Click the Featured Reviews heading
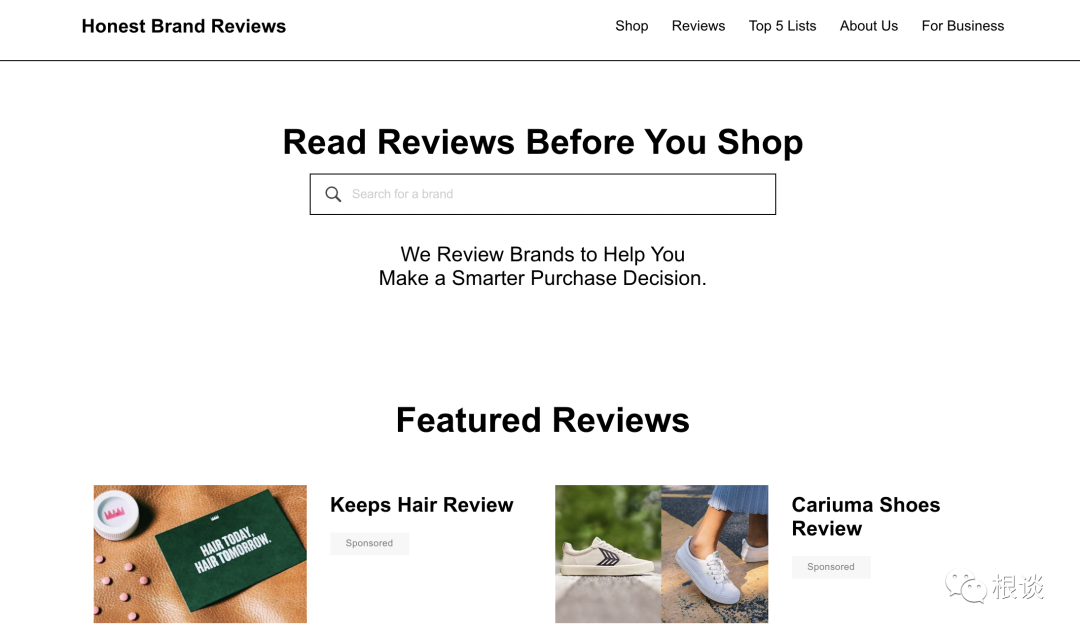 [543, 420]
